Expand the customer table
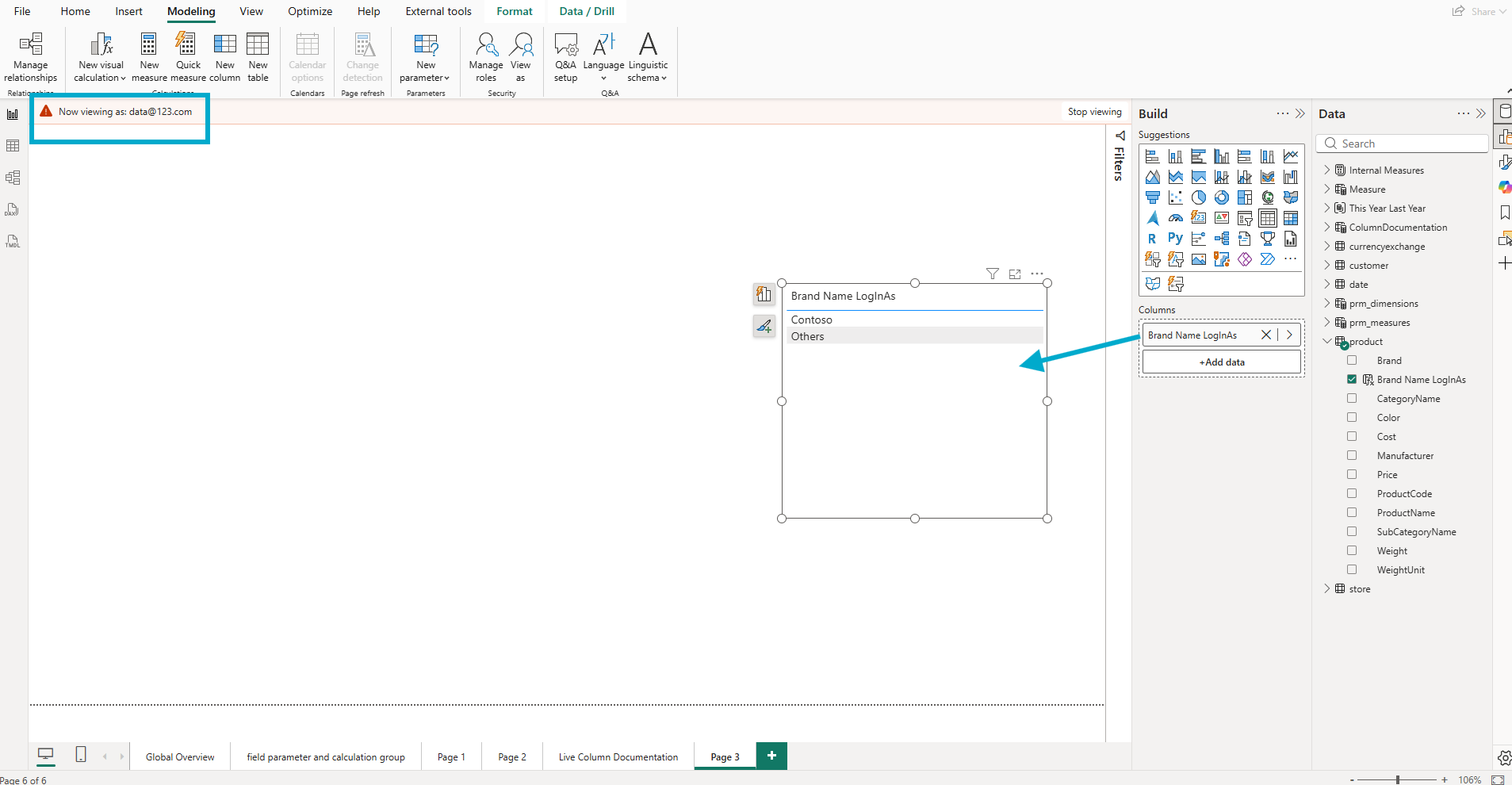 [x=1327, y=265]
